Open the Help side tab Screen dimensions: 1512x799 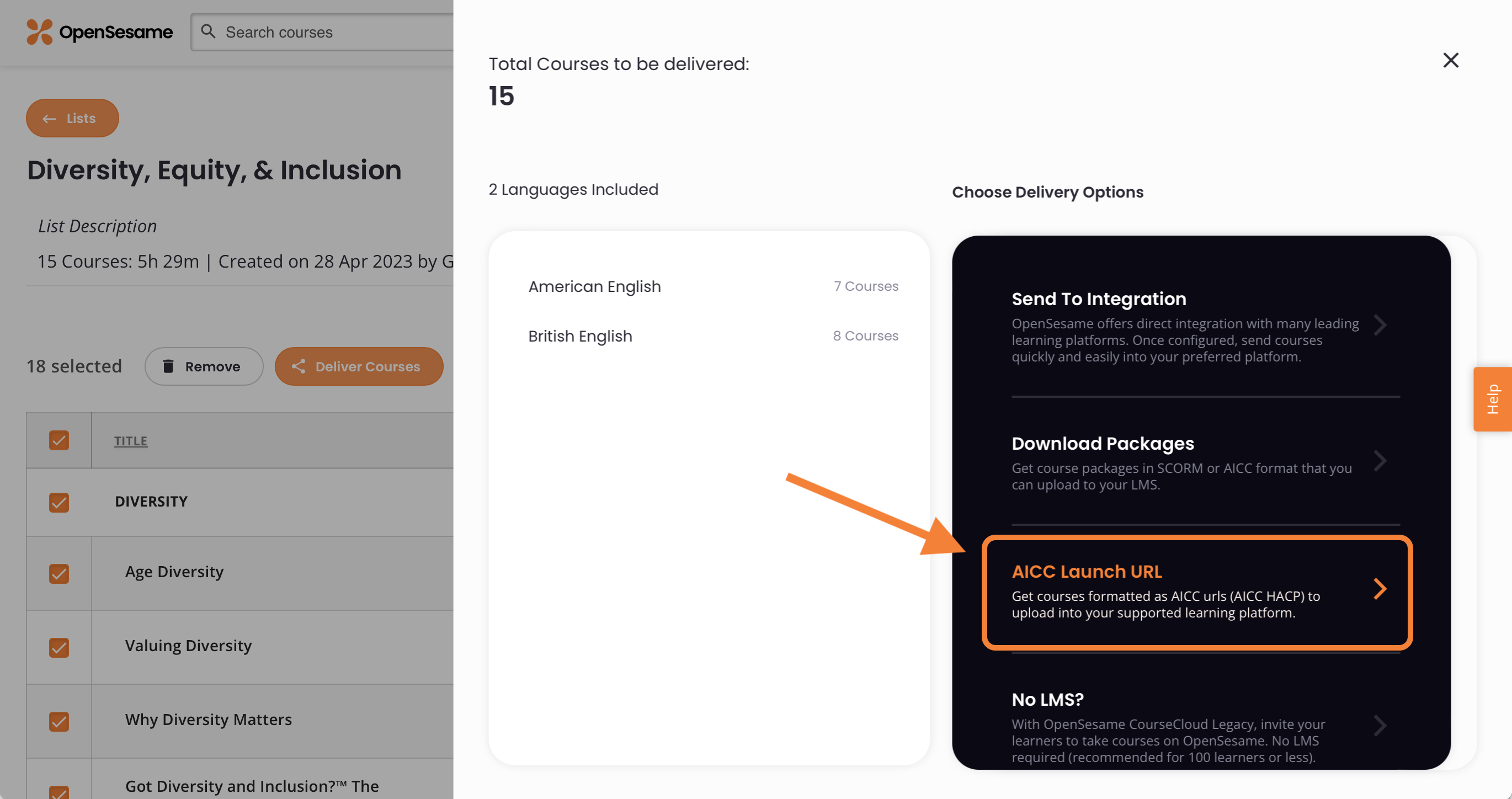pos(1492,399)
